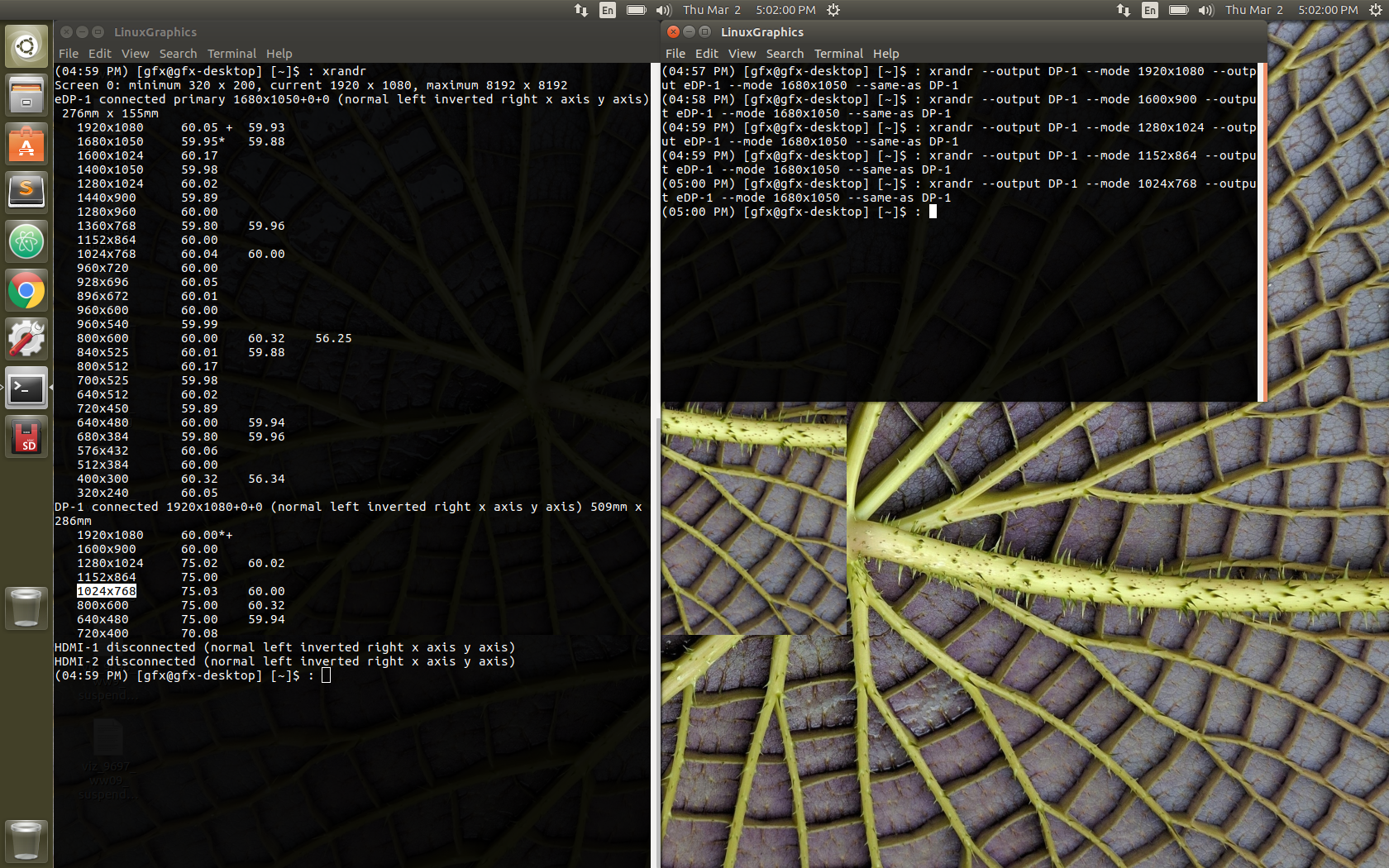Expand the rightmost sound volume indicator menu
Image resolution: width=1389 pixels, height=868 pixels.
click(x=1206, y=10)
